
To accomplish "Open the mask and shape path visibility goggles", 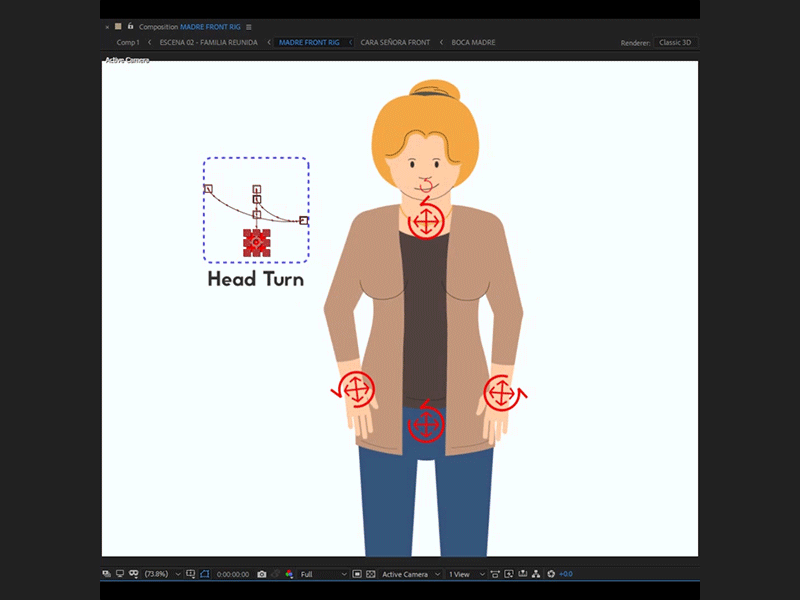I will click(134, 574).
